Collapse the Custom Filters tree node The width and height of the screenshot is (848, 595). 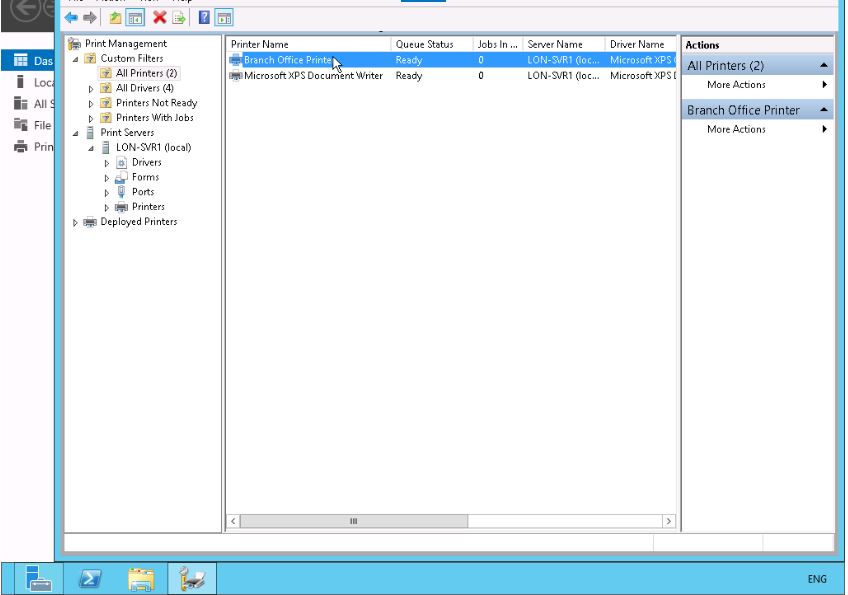(76, 59)
